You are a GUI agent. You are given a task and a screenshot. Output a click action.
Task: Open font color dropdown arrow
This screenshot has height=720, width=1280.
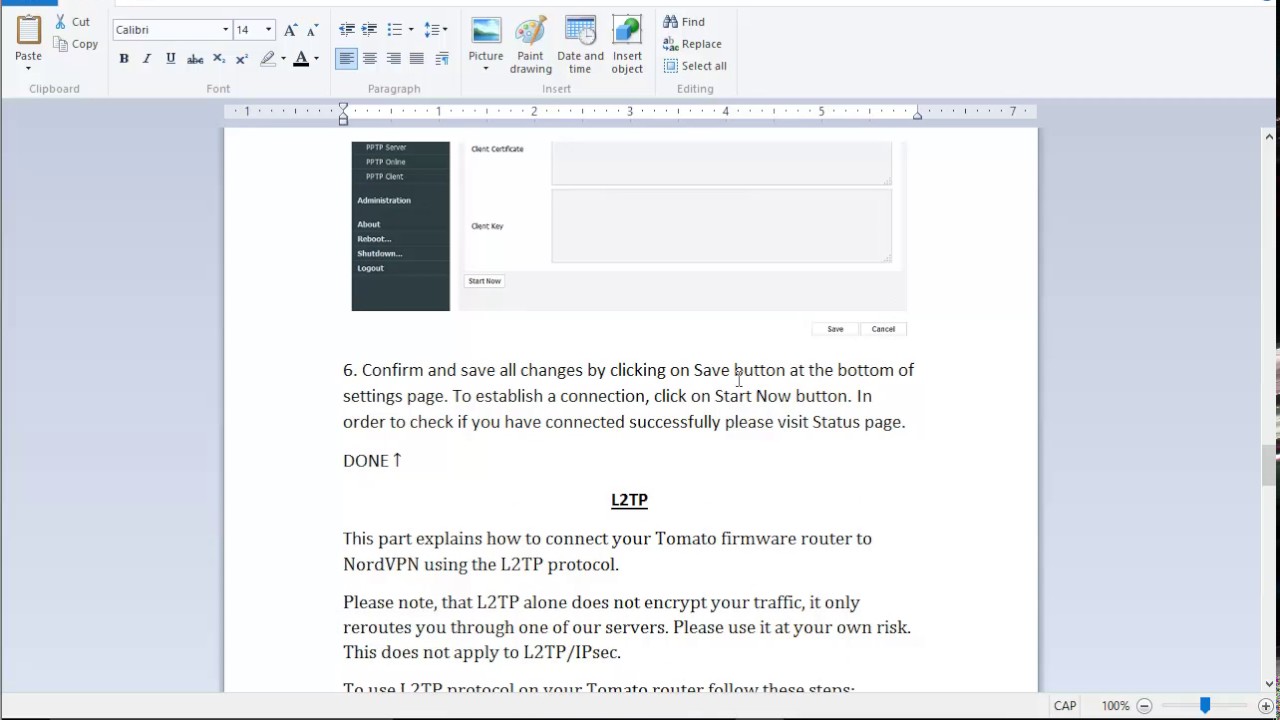click(x=316, y=59)
